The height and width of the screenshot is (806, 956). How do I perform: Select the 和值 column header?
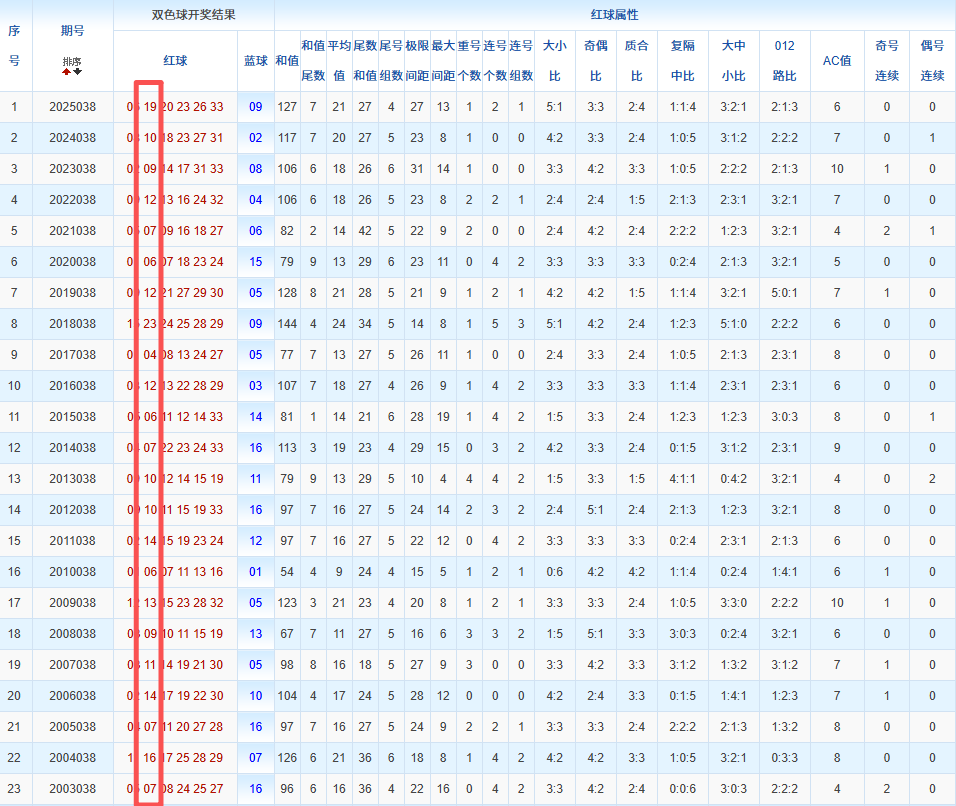[x=287, y=61]
